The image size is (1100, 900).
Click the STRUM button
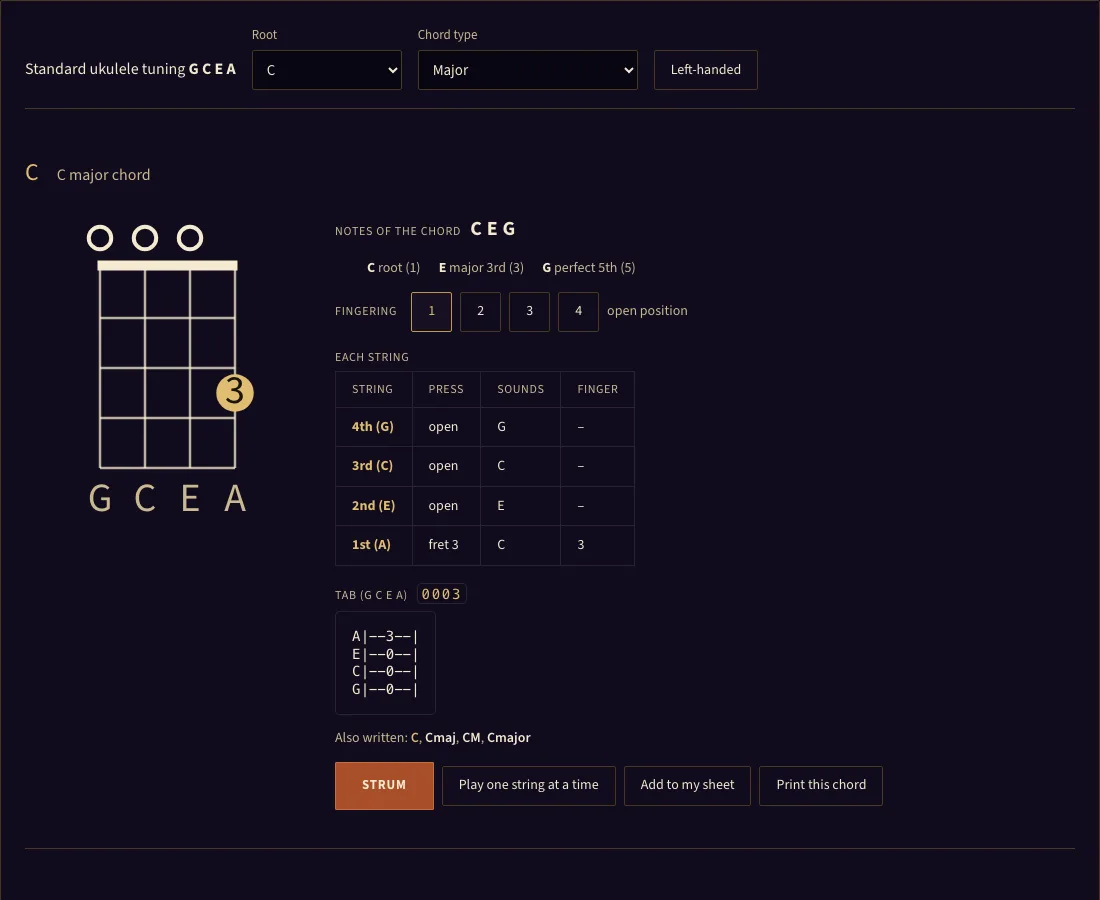click(384, 786)
